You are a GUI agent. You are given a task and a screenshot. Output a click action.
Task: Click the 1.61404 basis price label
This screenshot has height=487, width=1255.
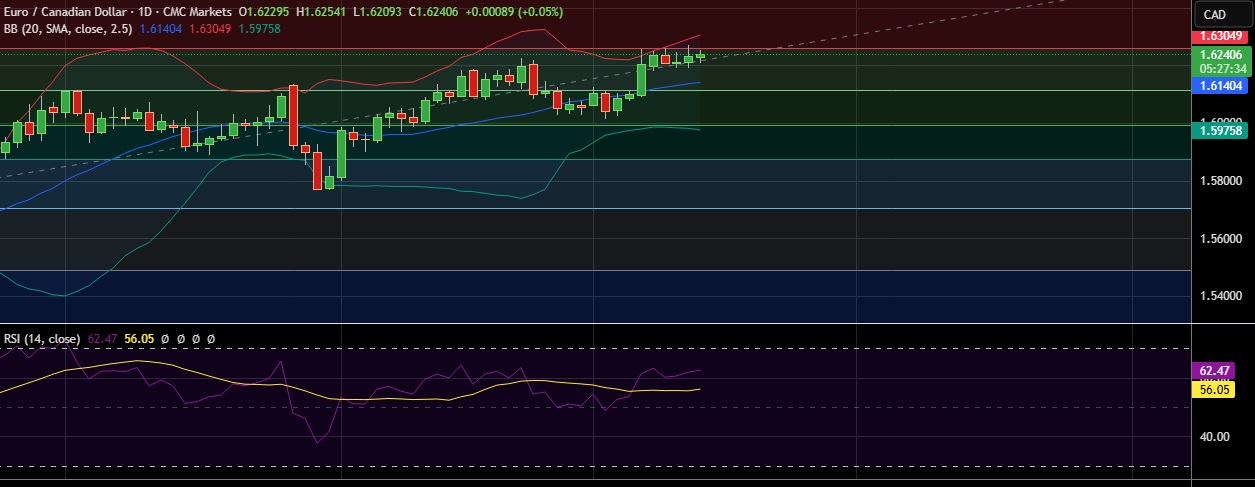(1220, 88)
